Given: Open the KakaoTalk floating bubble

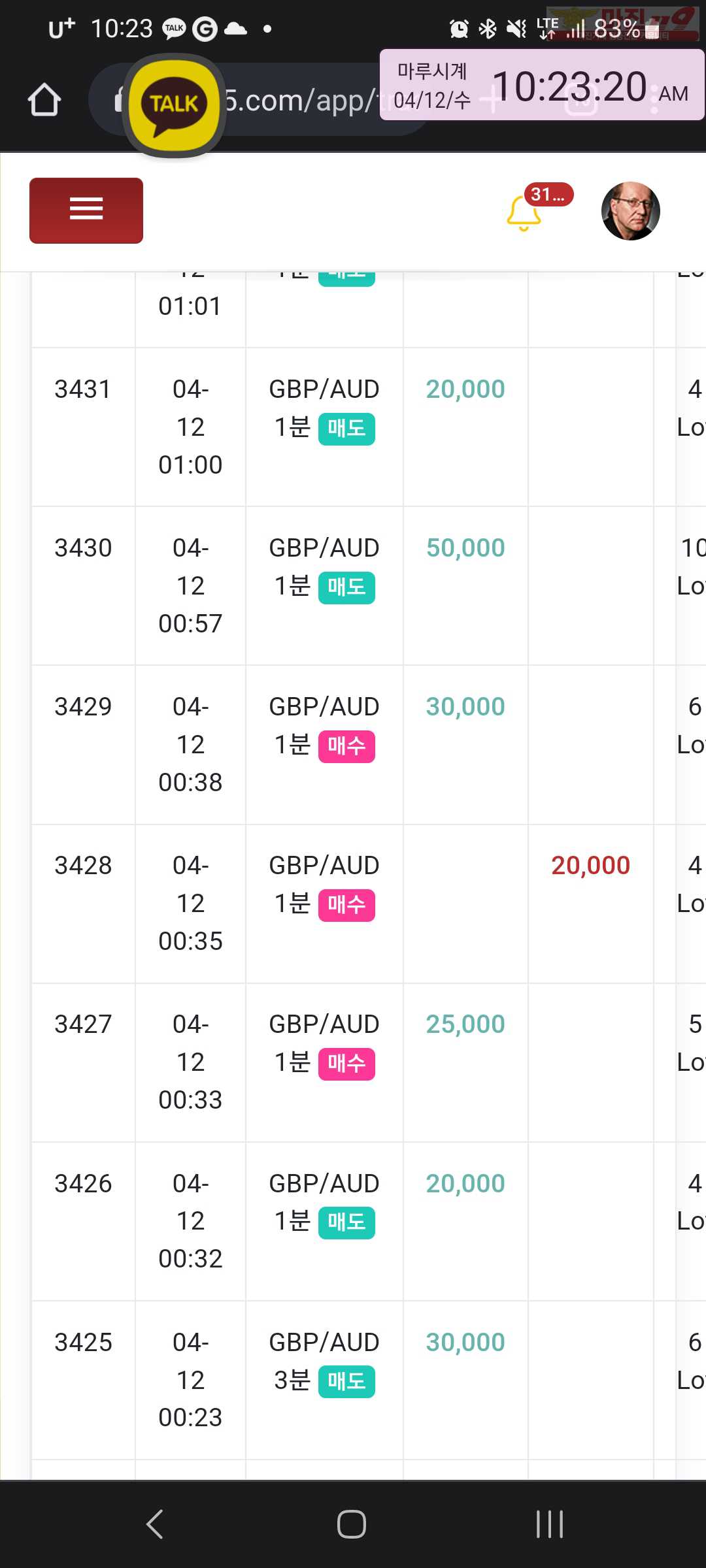Looking at the screenshot, I should pyautogui.click(x=174, y=104).
